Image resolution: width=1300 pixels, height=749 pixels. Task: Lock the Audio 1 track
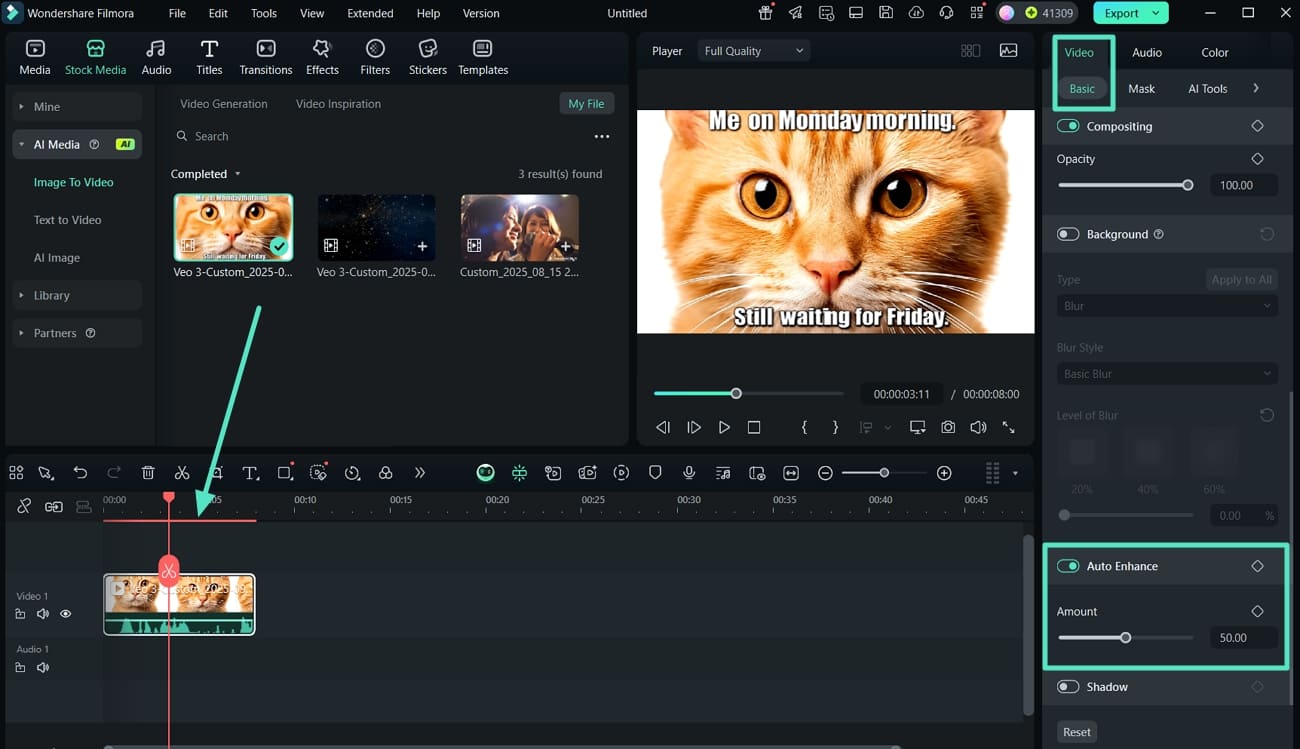(x=20, y=667)
